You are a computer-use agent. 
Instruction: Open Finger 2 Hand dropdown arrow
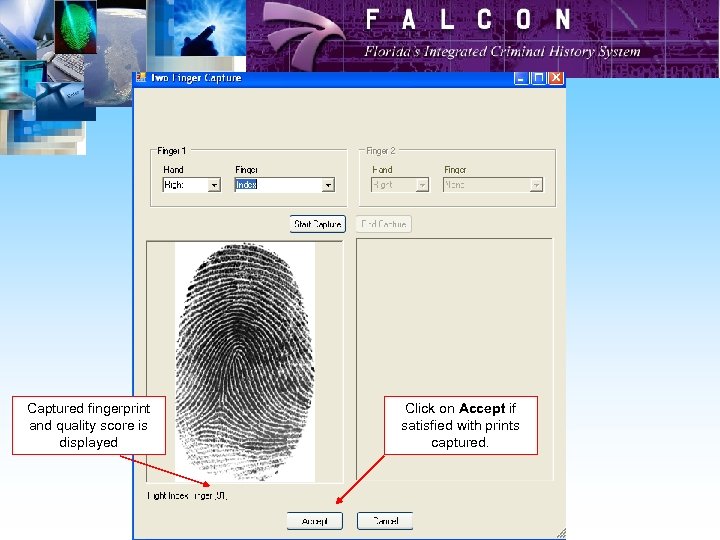[422, 185]
